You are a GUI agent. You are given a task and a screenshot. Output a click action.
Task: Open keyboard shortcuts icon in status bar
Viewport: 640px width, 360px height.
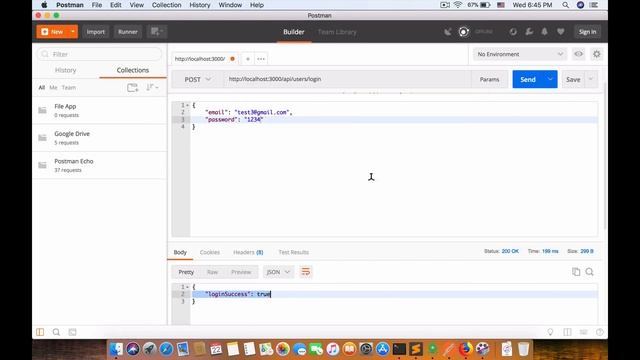(x=583, y=332)
